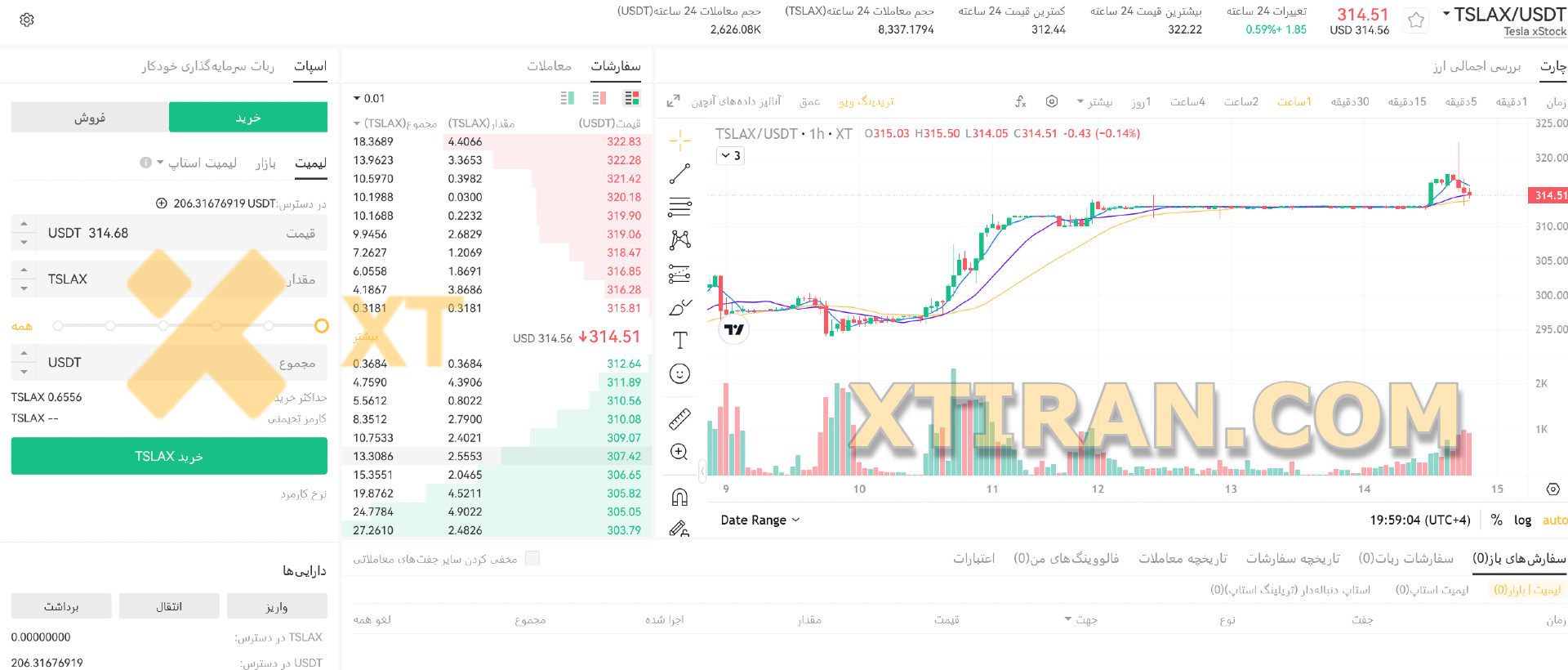Select the pattern drawing tool
Screen dimensions: 1568x670
coord(679,239)
